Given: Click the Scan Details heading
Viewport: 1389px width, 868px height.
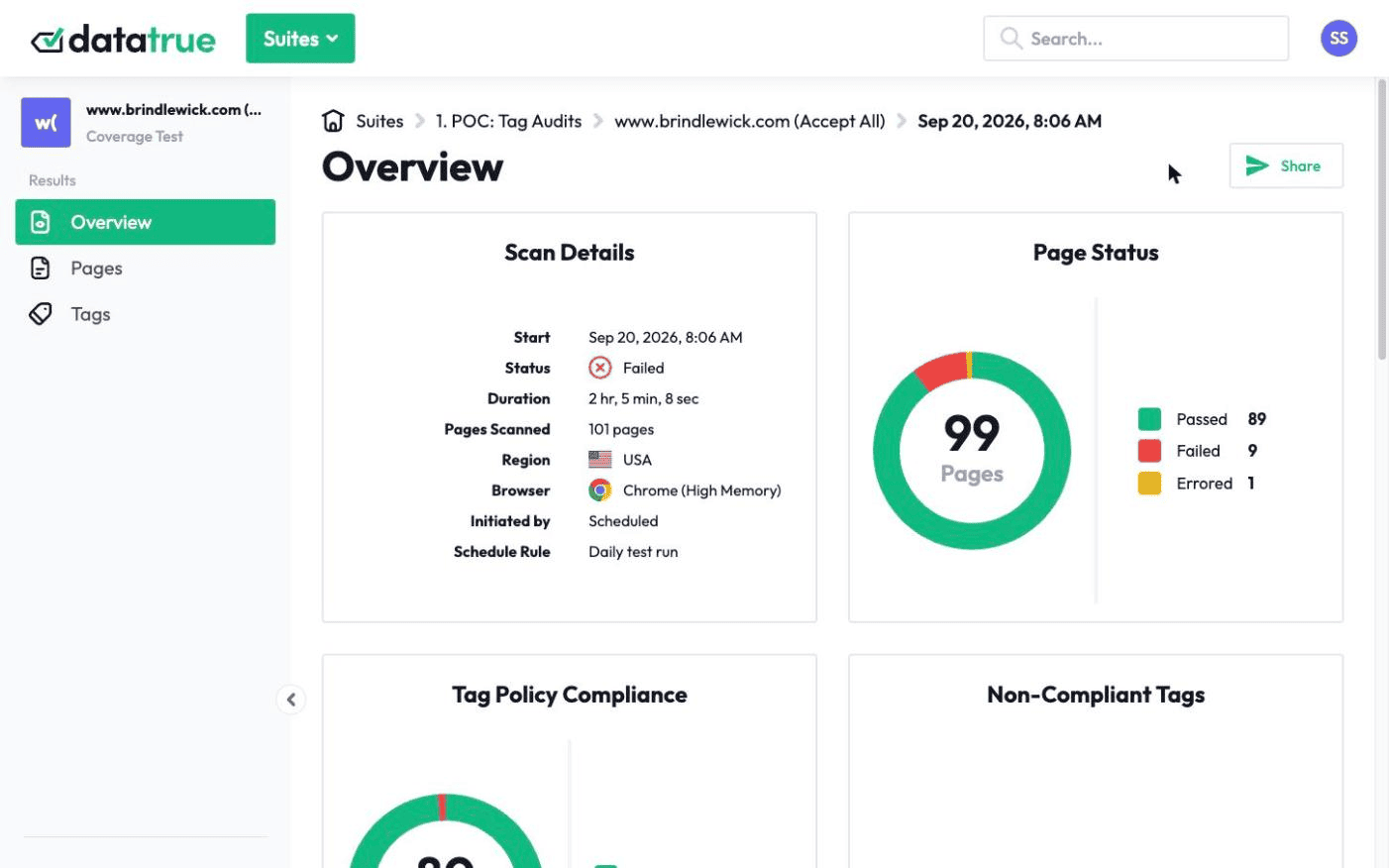Looking at the screenshot, I should tap(570, 253).
